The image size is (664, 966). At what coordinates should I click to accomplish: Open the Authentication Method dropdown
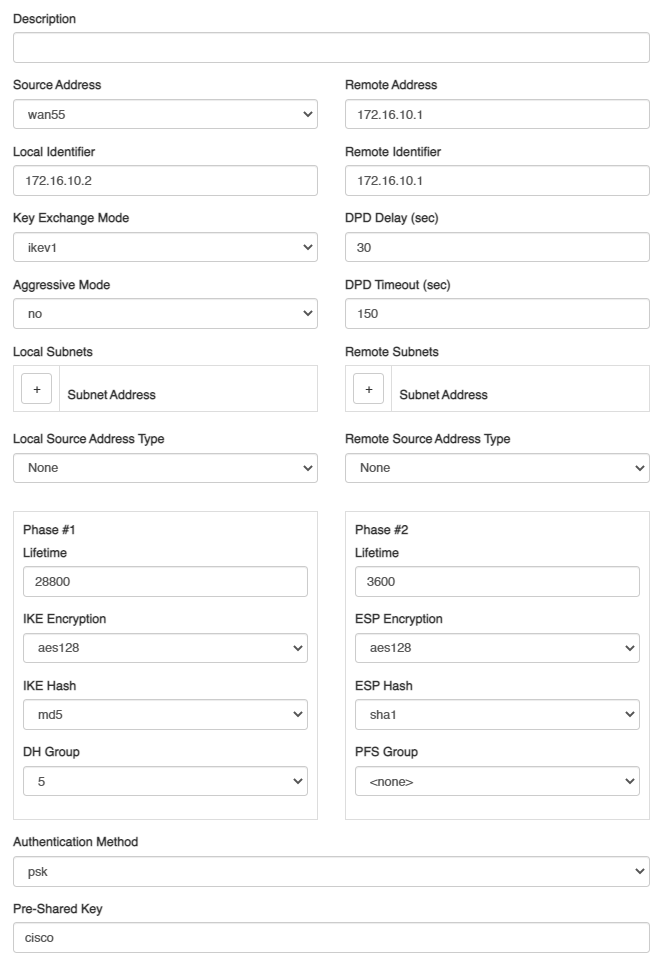coord(331,871)
